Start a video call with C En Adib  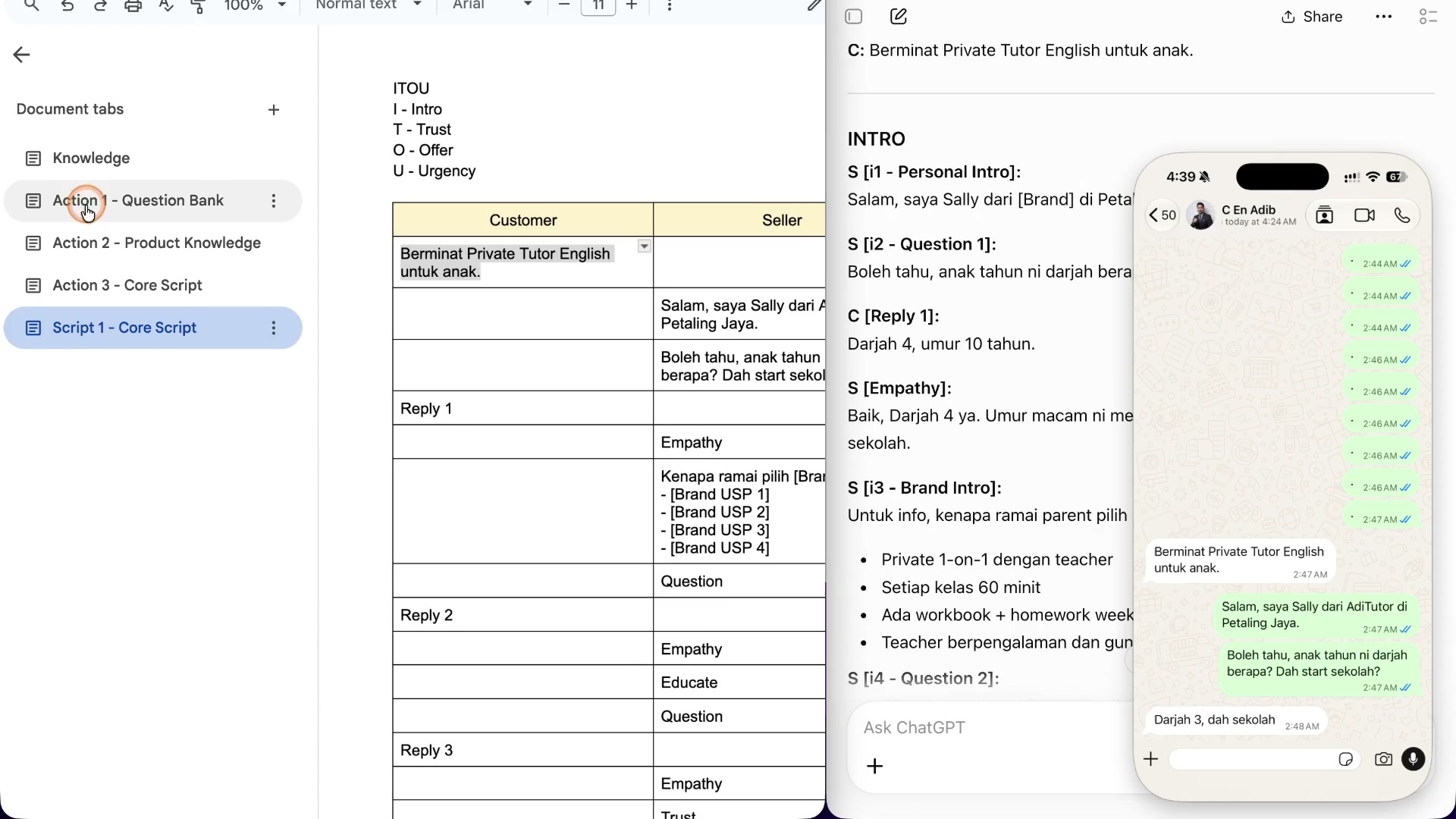(x=1364, y=216)
